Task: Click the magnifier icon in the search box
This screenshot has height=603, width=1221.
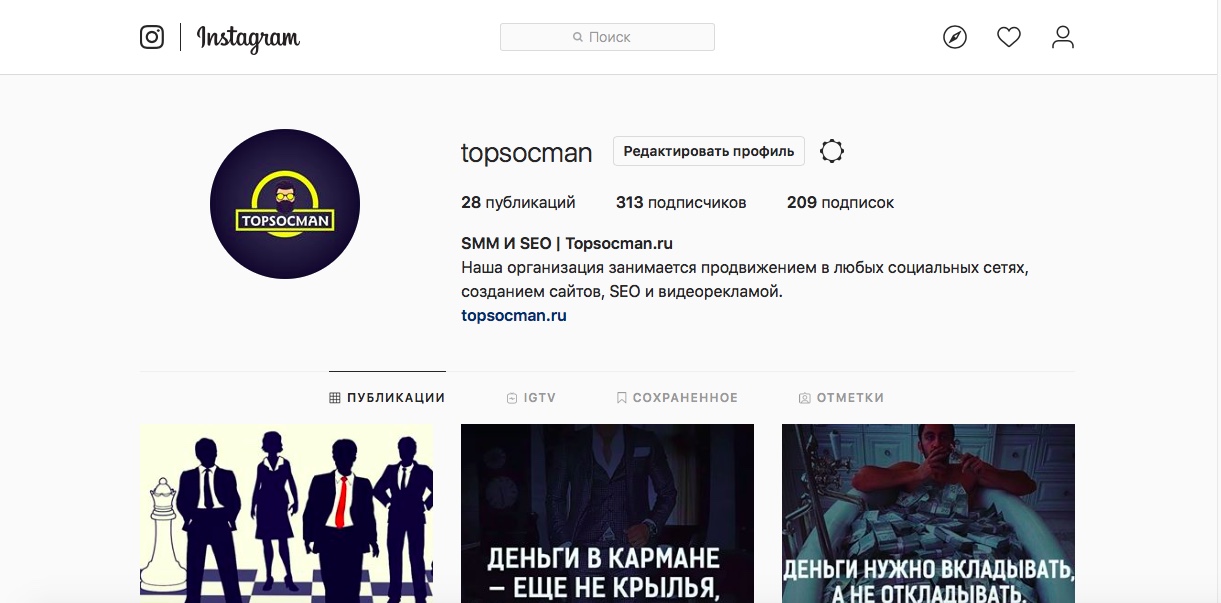Action: tap(578, 37)
